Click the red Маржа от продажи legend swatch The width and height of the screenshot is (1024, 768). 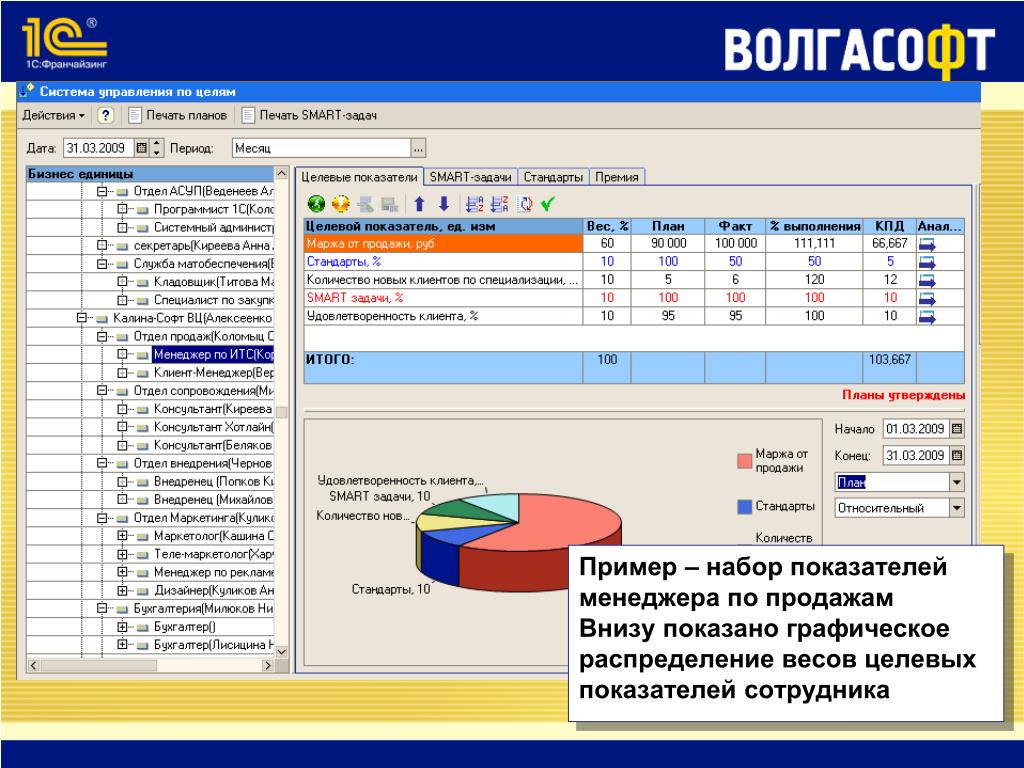(x=744, y=461)
